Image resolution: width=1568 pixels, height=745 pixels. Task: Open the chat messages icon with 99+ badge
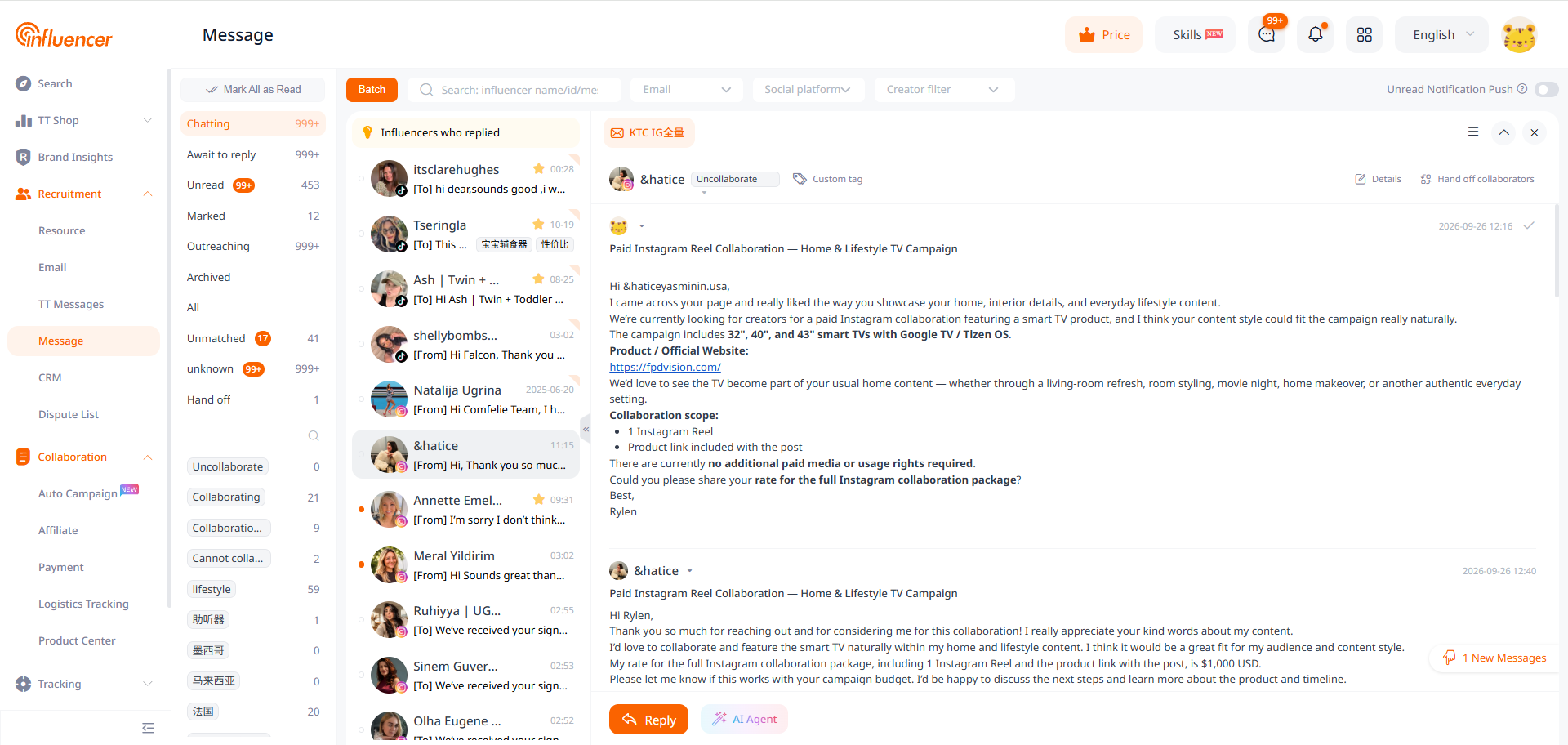[x=1267, y=34]
